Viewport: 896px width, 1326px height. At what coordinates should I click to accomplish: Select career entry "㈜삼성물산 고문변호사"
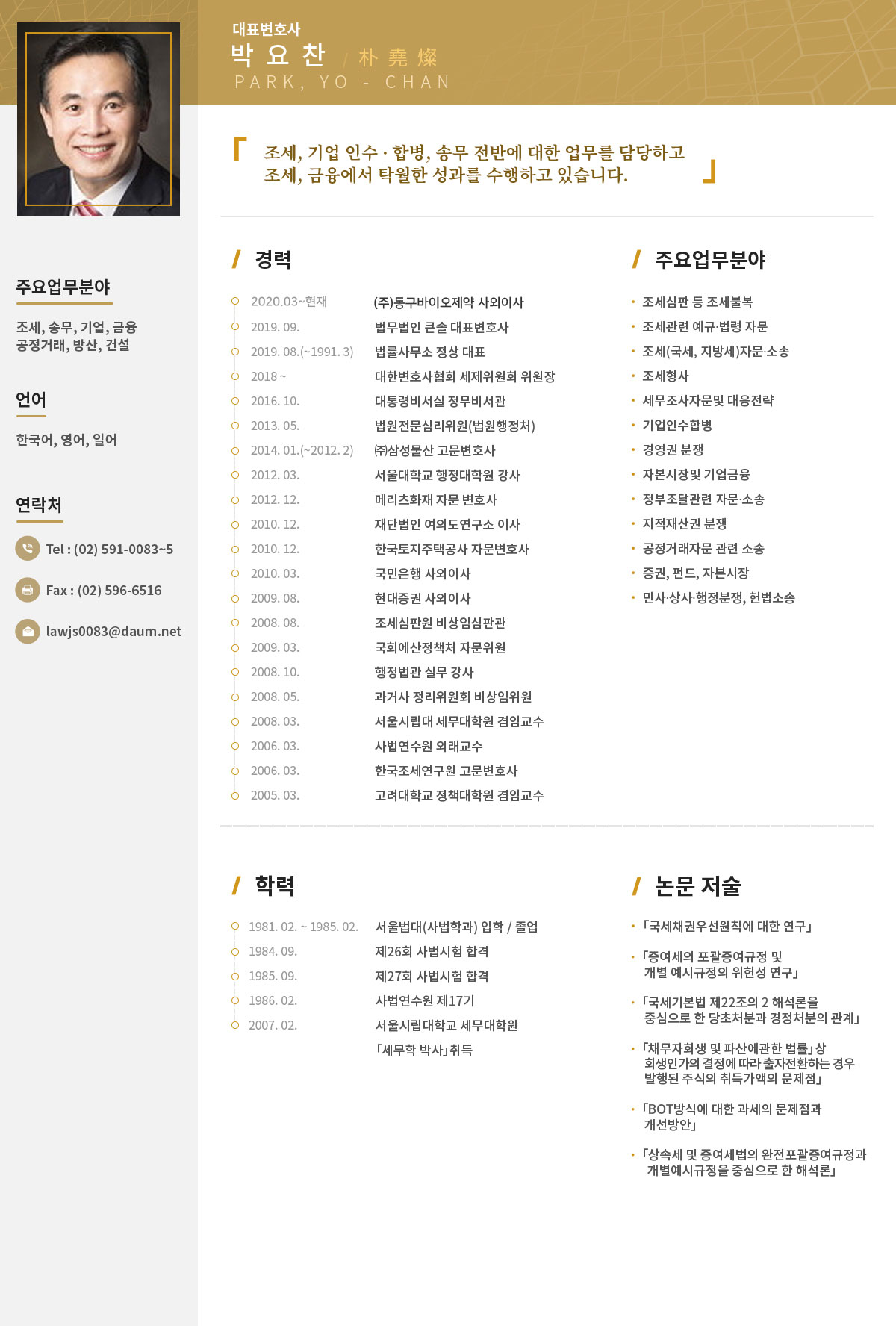coord(435,450)
